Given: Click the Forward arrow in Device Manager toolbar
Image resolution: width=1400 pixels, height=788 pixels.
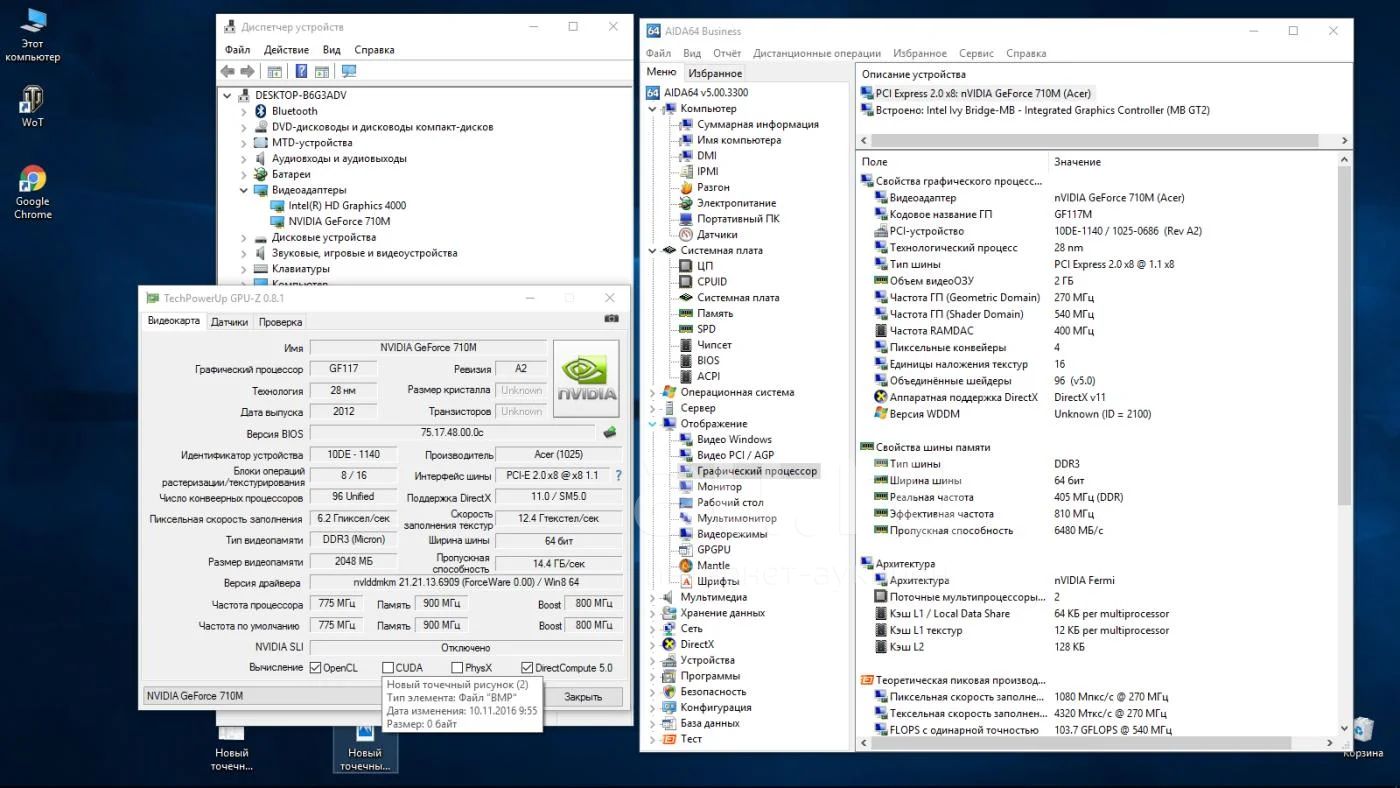Looking at the screenshot, I should pos(247,72).
